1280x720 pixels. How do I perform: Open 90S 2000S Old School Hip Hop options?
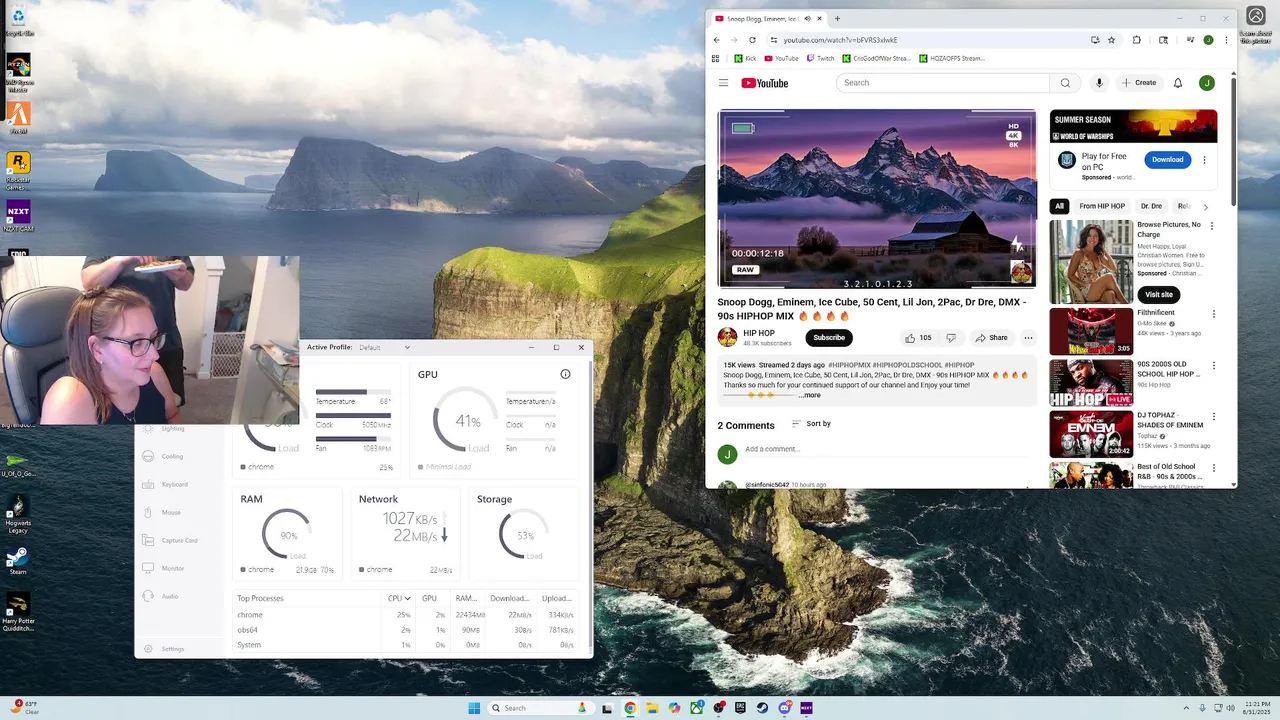click(x=1213, y=366)
